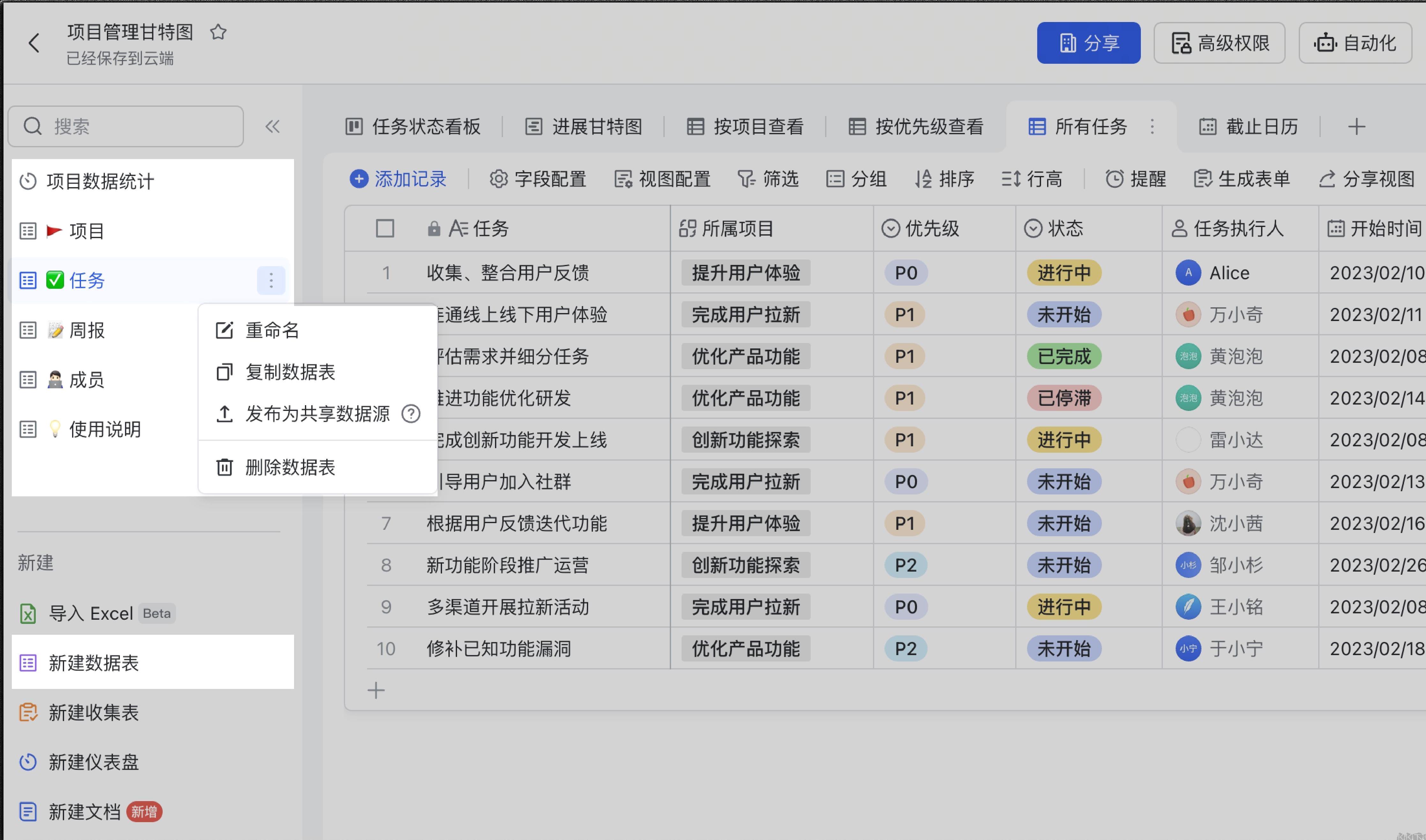Add a new view with plus icon
The width and height of the screenshot is (1426, 840).
(1356, 126)
